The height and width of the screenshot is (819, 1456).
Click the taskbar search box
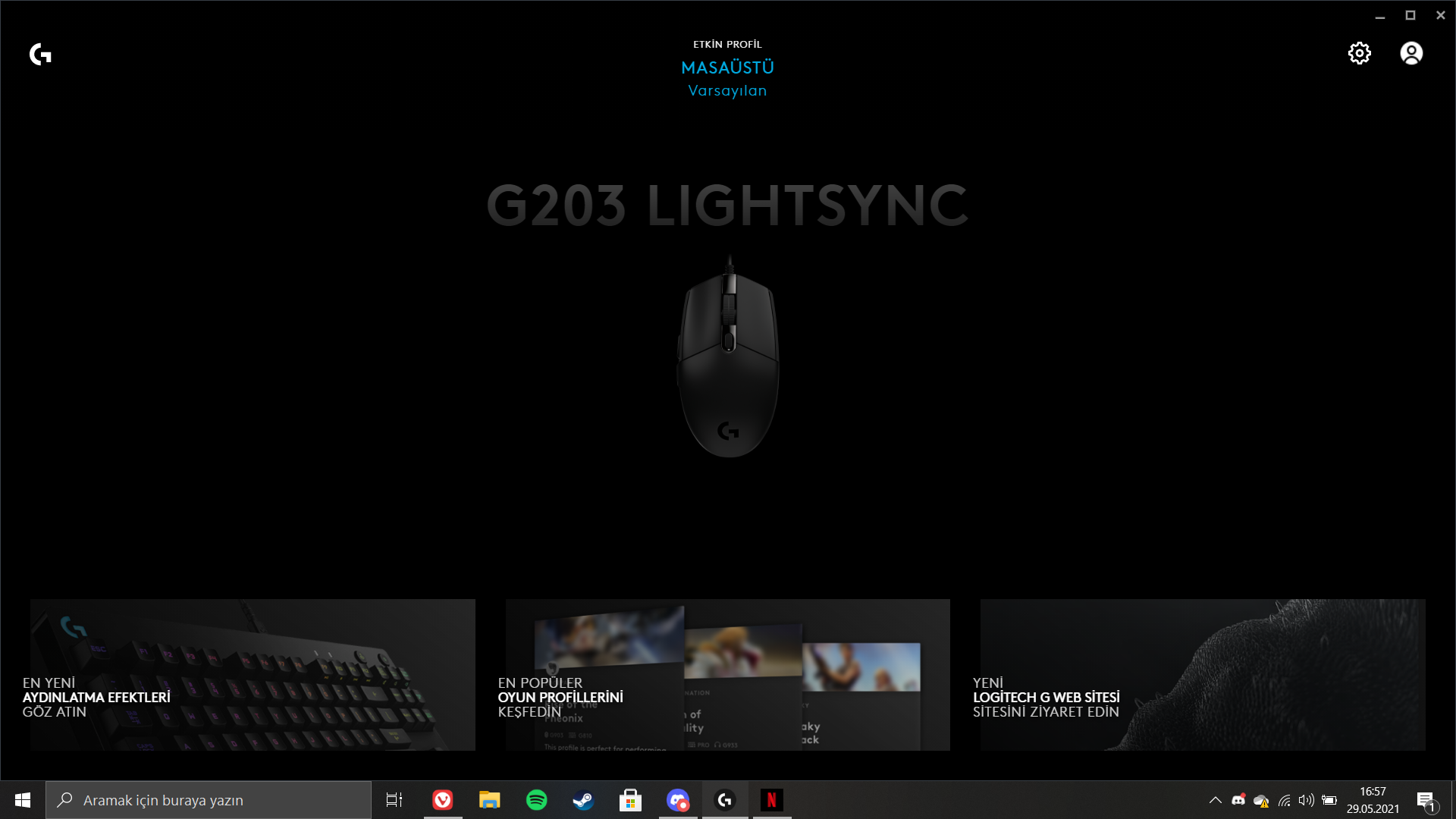(x=209, y=800)
